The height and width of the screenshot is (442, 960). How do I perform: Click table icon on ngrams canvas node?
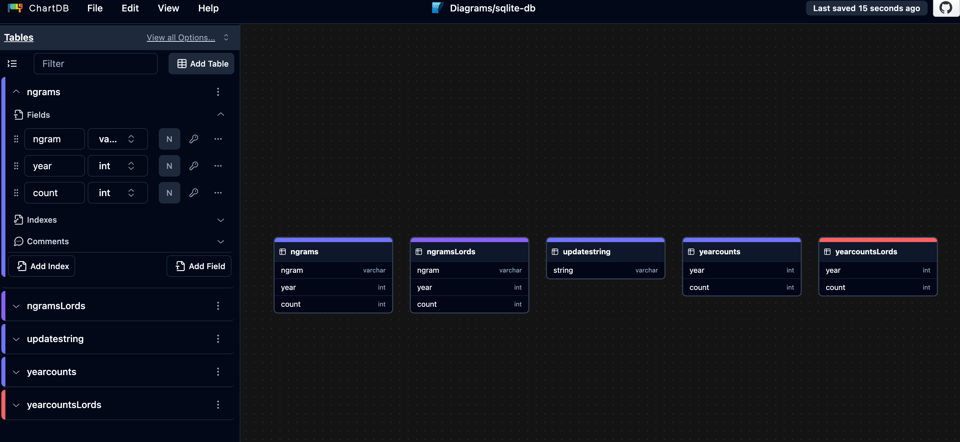(283, 252)
